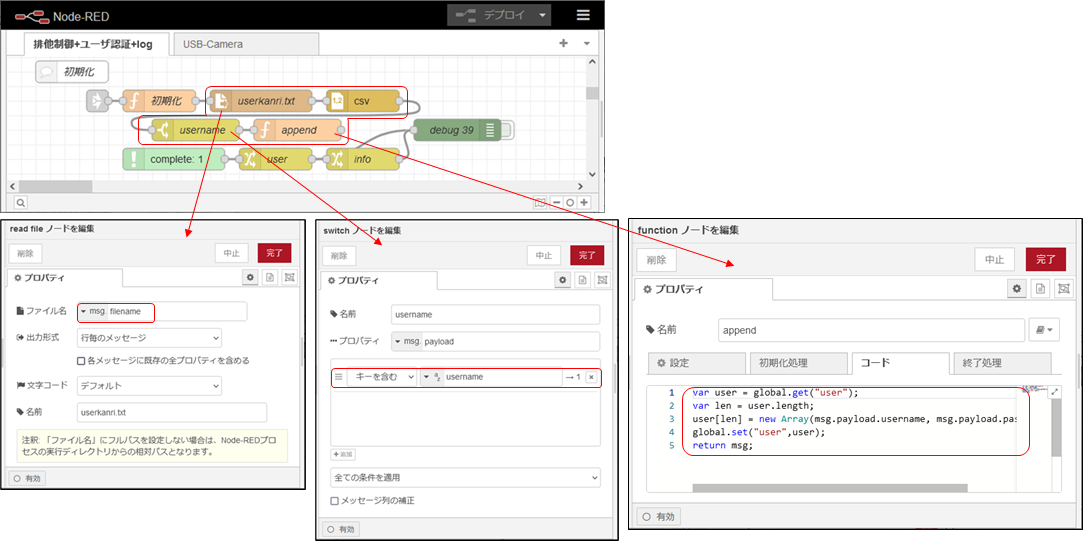Expand the デプロイ deploy options arrow
1083x541 pixels.
coord(542,15)
